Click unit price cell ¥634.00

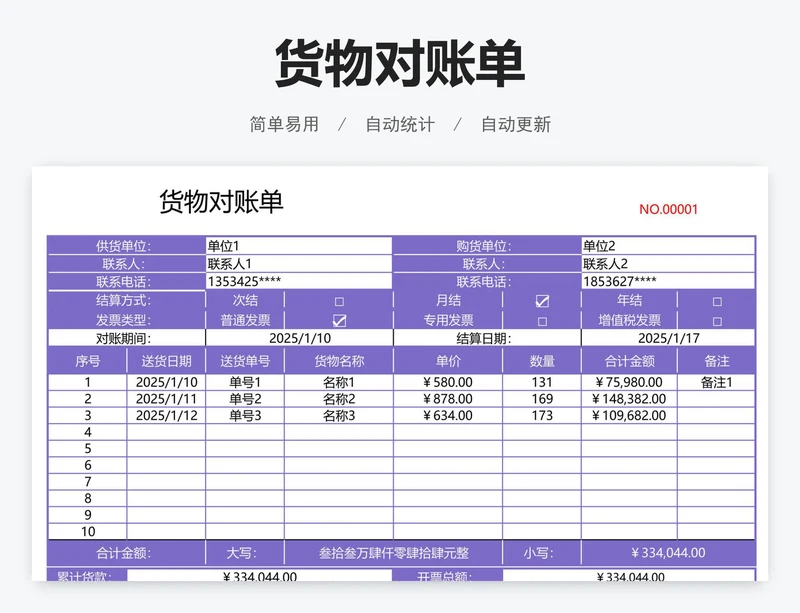point(448,415)
